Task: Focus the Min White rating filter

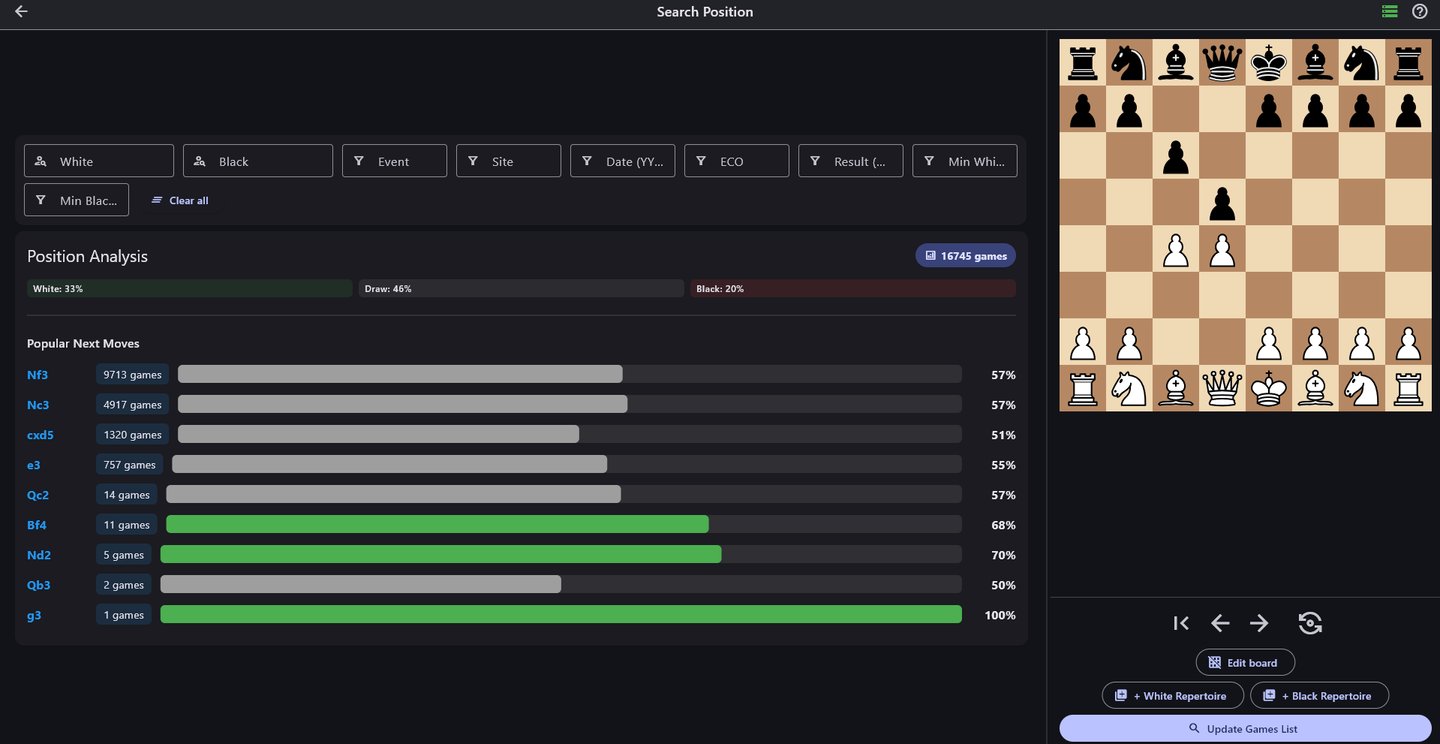Action: click(x=964, y=161)
